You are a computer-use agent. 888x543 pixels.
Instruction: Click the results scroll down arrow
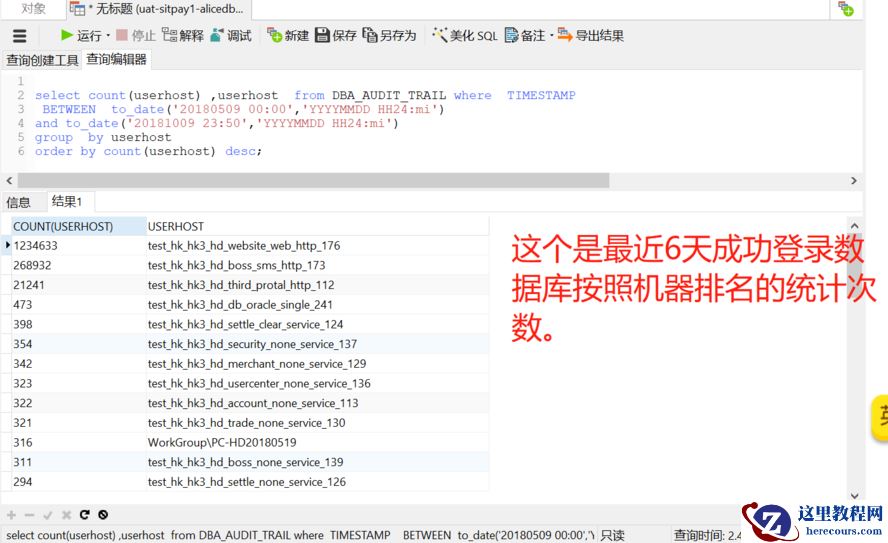coord(855,496)
